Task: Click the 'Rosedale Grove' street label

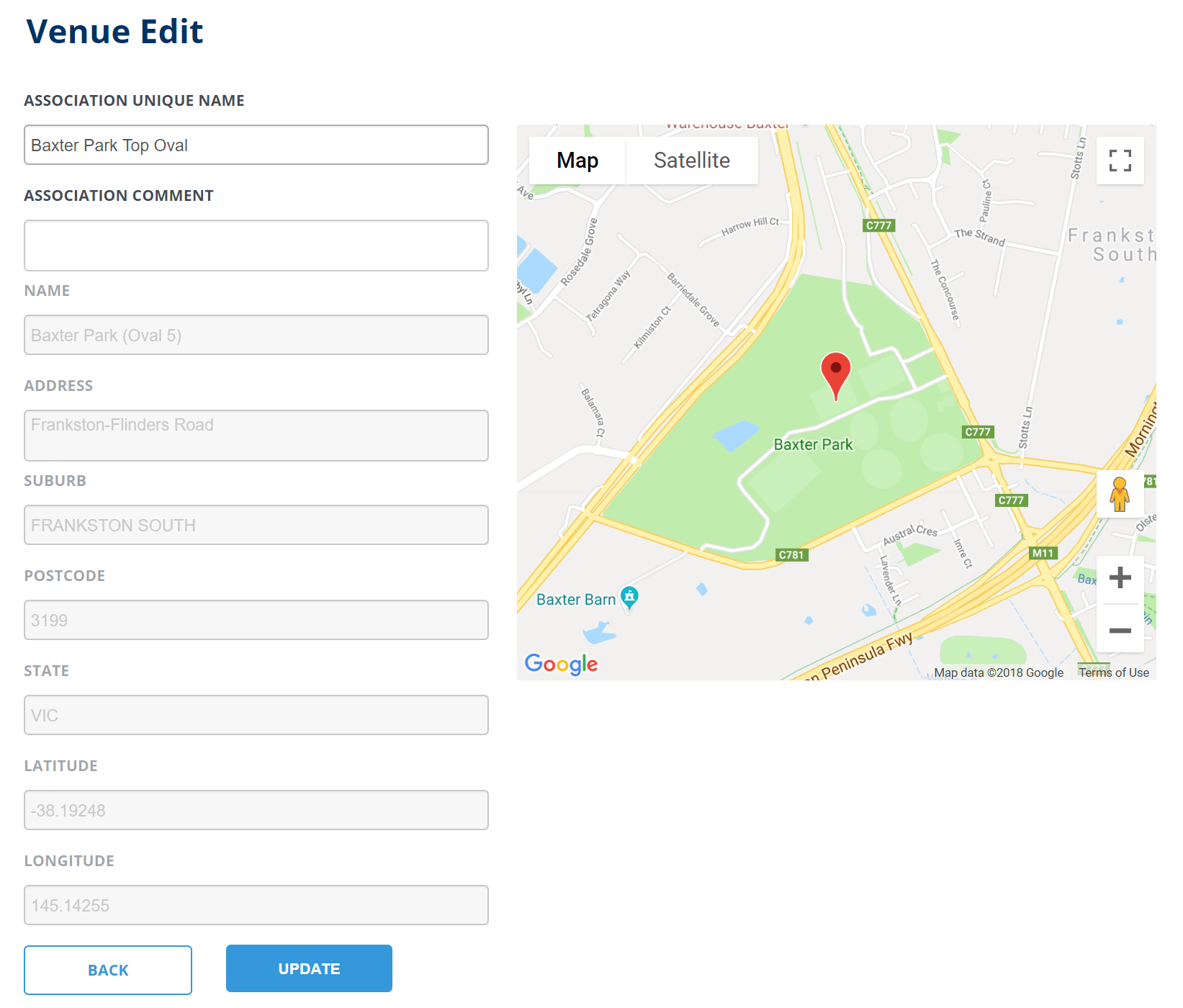Action: point(579,252)
